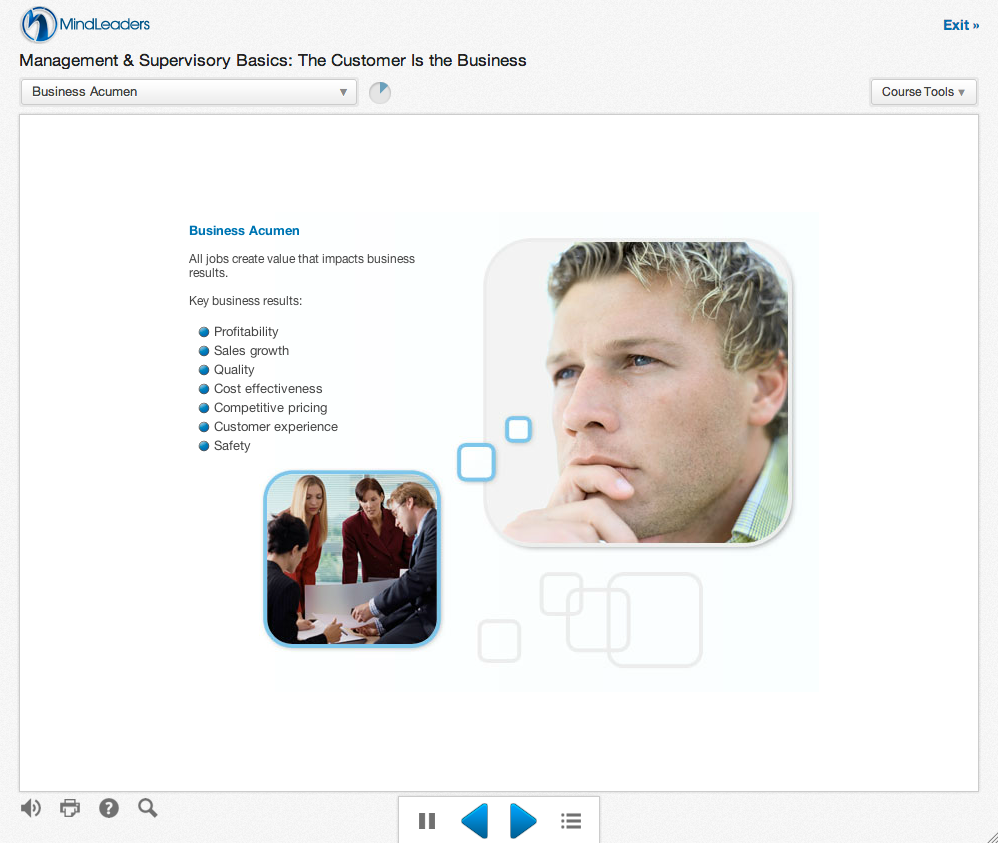The width and height of the screenshot is (998, 843).
Task: Click the thinking man photo
Action: [638, 393]
